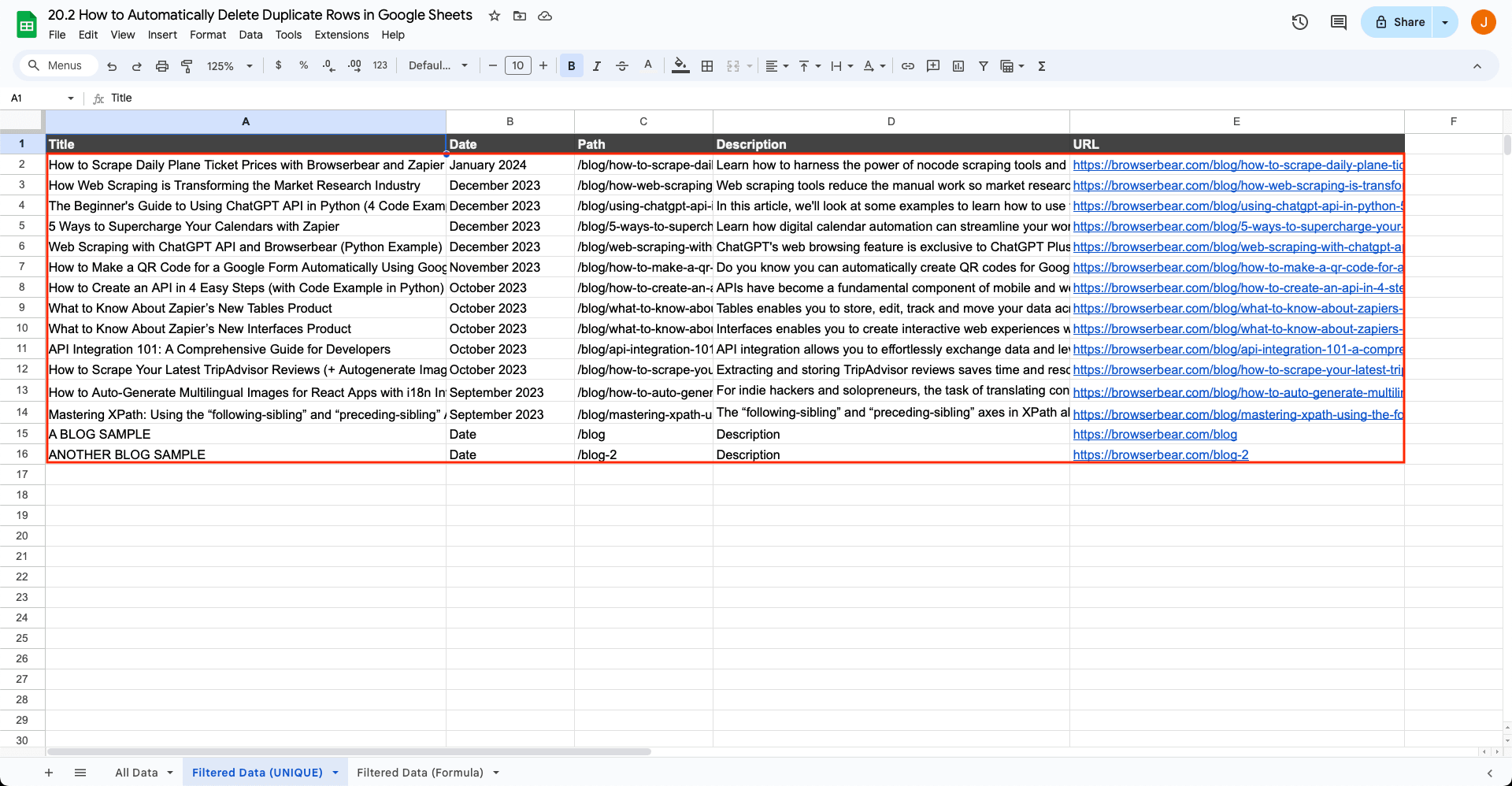Toggle strikethrough formatting
This screenshot has width=1512, height=786.
pyautogui.click(x=622, y=66)
